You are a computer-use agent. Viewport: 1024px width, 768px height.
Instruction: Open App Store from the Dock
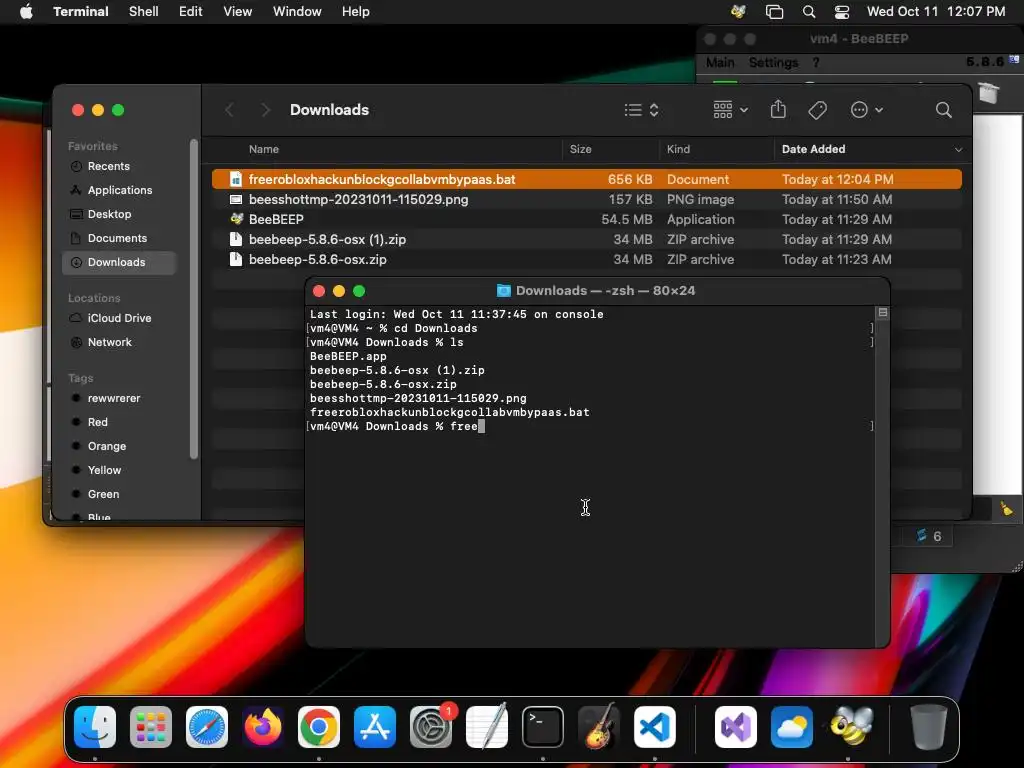[375, 727]
